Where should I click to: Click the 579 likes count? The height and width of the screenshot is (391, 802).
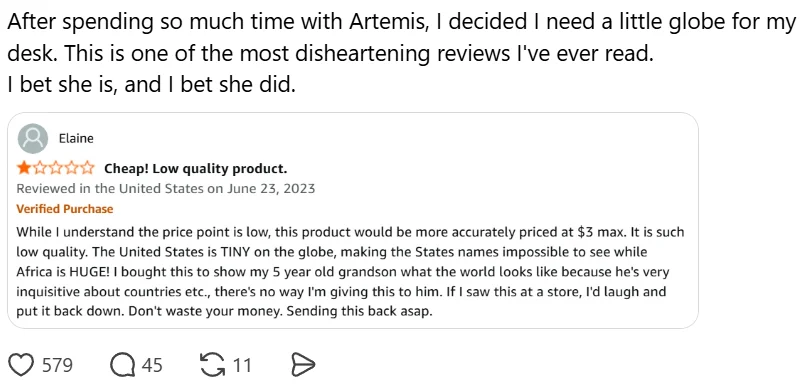tap(57, 366)
